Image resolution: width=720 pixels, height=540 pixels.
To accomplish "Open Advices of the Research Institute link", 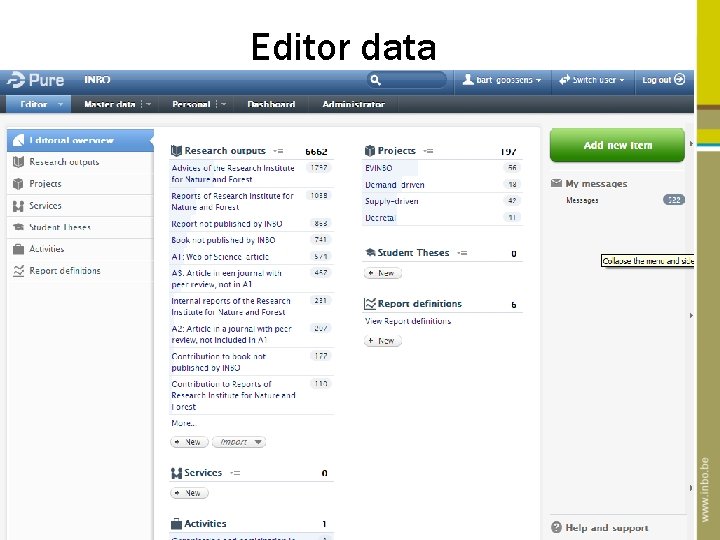I will (233, 174).
